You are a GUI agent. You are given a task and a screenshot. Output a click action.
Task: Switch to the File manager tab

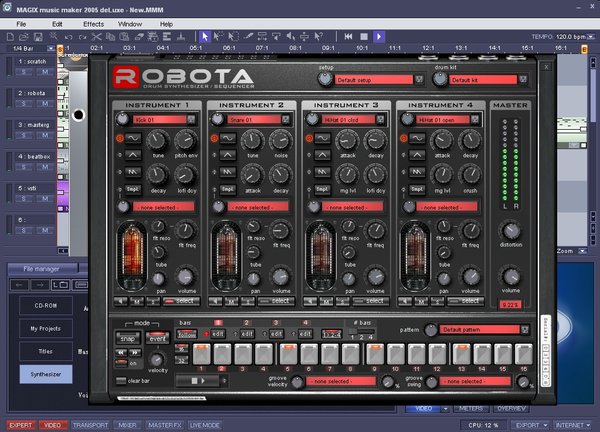[x=42, y=269]
